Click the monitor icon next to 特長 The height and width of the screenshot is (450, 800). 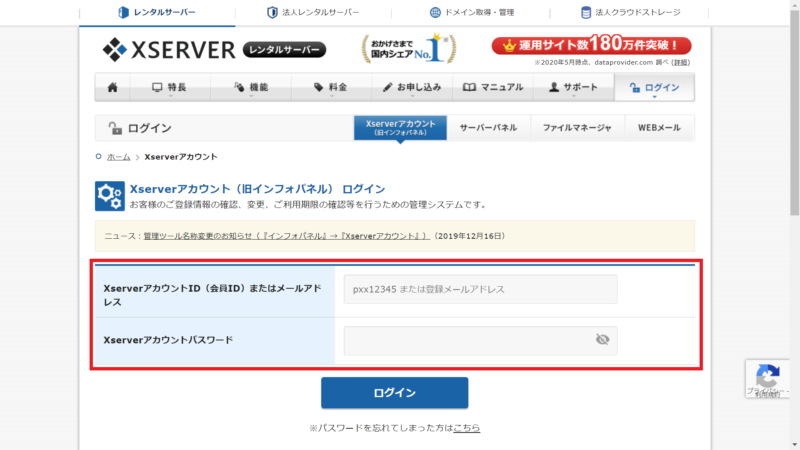pos(157,87)
